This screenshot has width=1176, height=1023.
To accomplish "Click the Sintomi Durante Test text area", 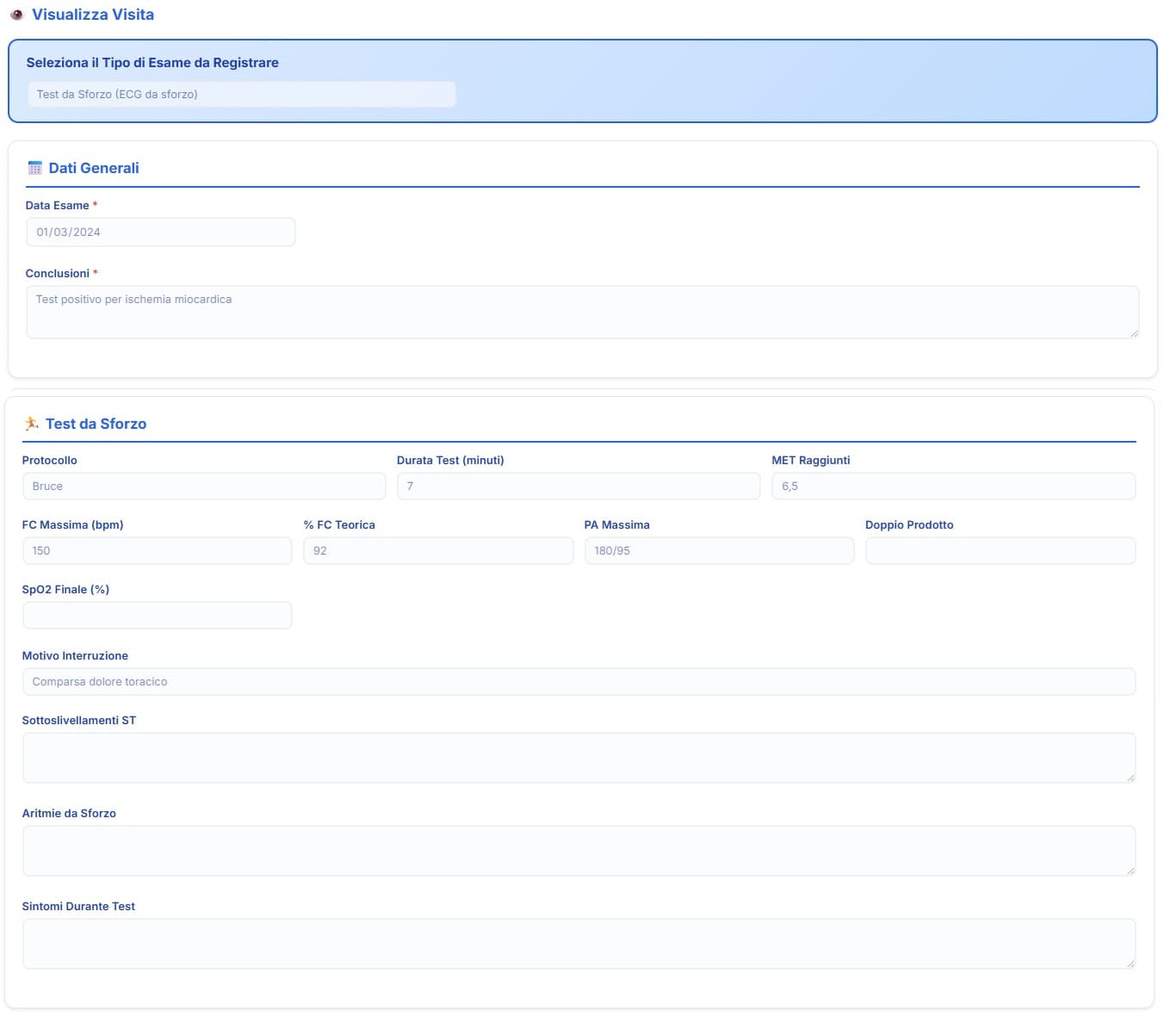I will (578, 944).
